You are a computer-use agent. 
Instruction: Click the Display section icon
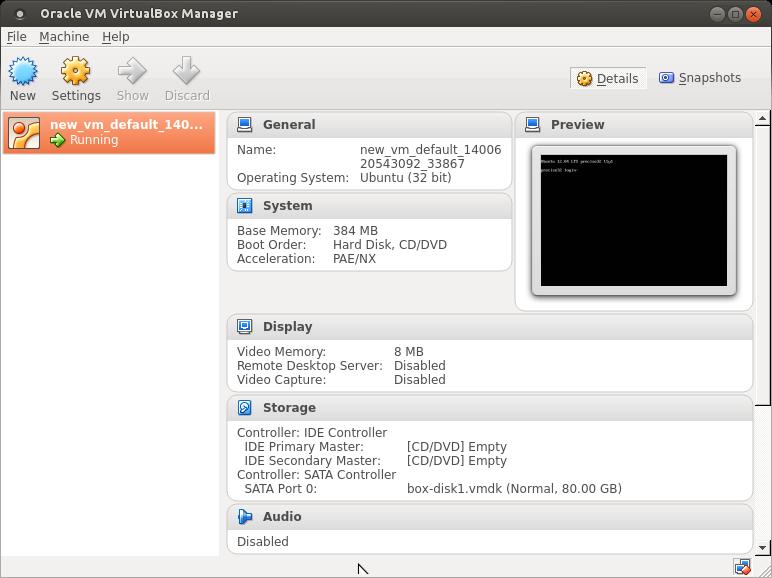[245, 327]
